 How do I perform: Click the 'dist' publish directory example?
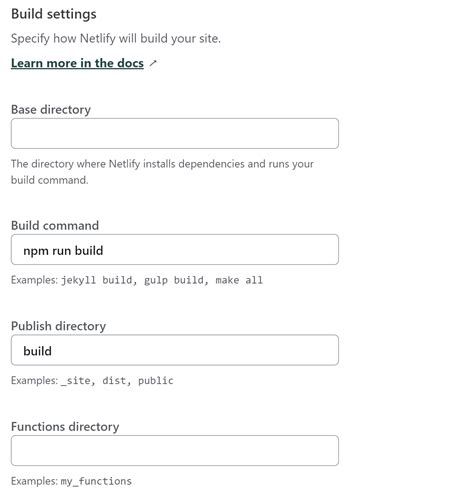click(x=114, y=381)
